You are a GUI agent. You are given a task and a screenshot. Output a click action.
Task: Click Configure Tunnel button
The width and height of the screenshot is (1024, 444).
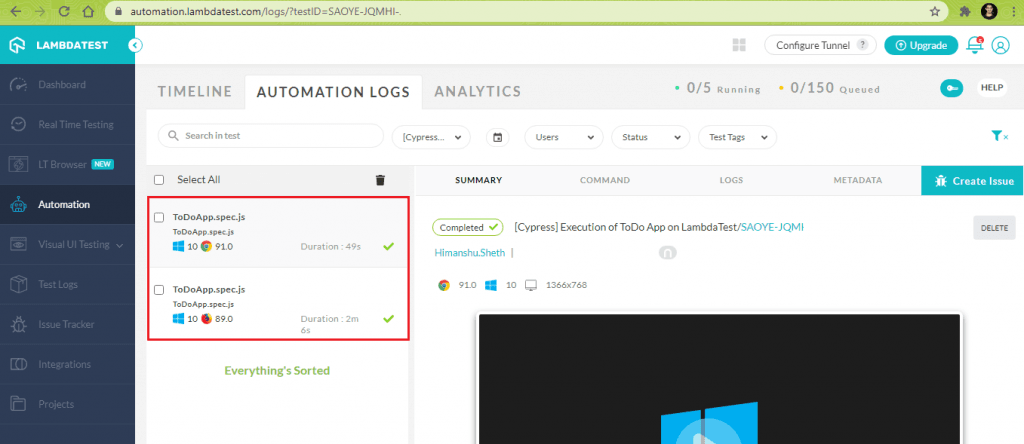click(x=820, y=46)
